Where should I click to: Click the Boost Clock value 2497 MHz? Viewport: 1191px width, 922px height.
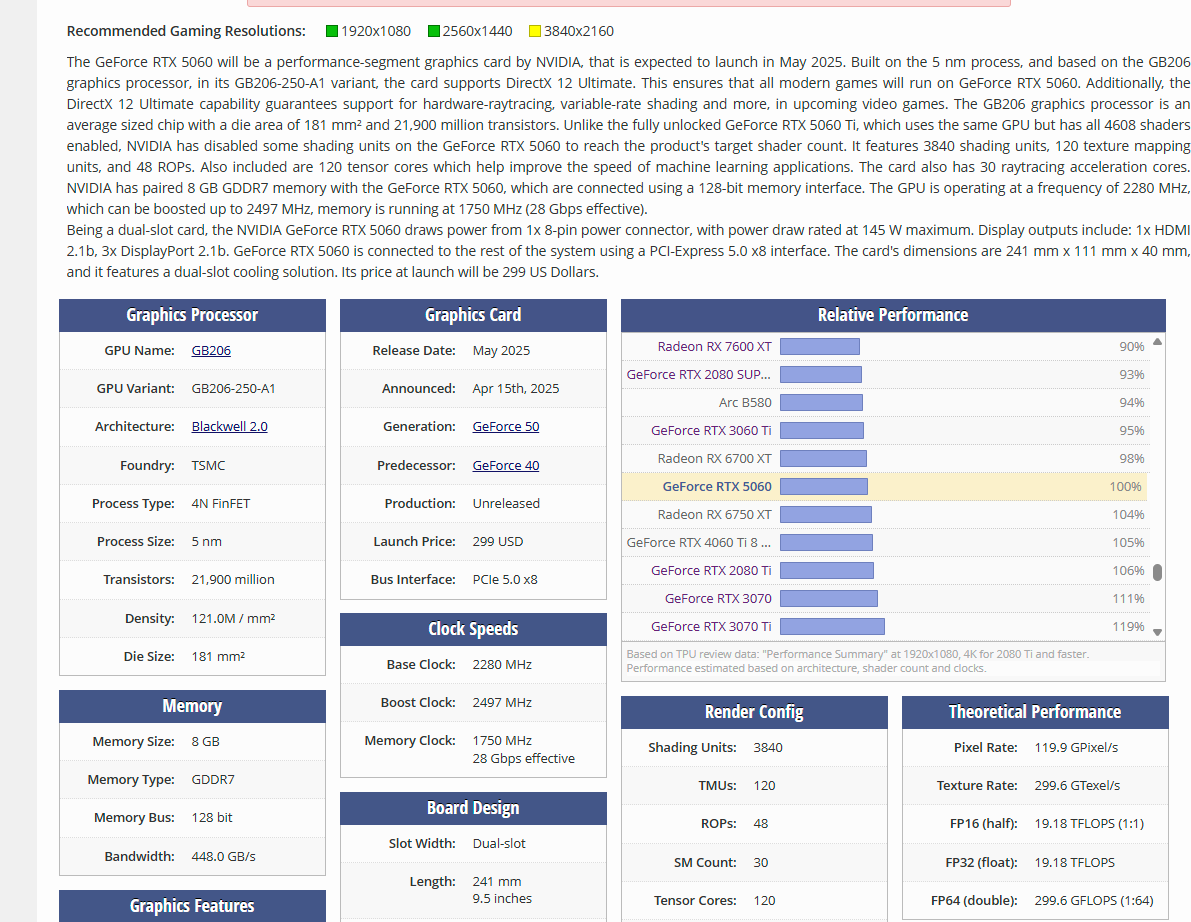(x=502, y=702)
